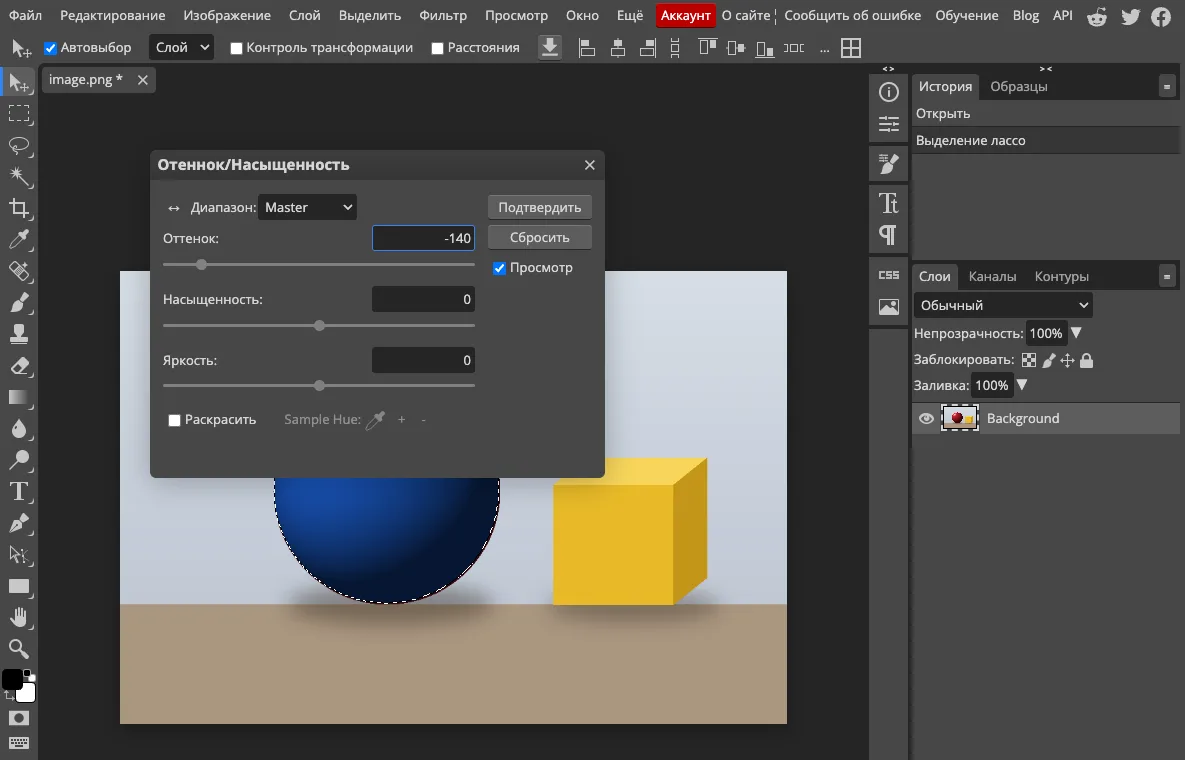Image resolution: width=1185 pixels, height=760 pixels.
Task: Disable the Просмотр preview checkbox
Action: click(x=500, y=268)
